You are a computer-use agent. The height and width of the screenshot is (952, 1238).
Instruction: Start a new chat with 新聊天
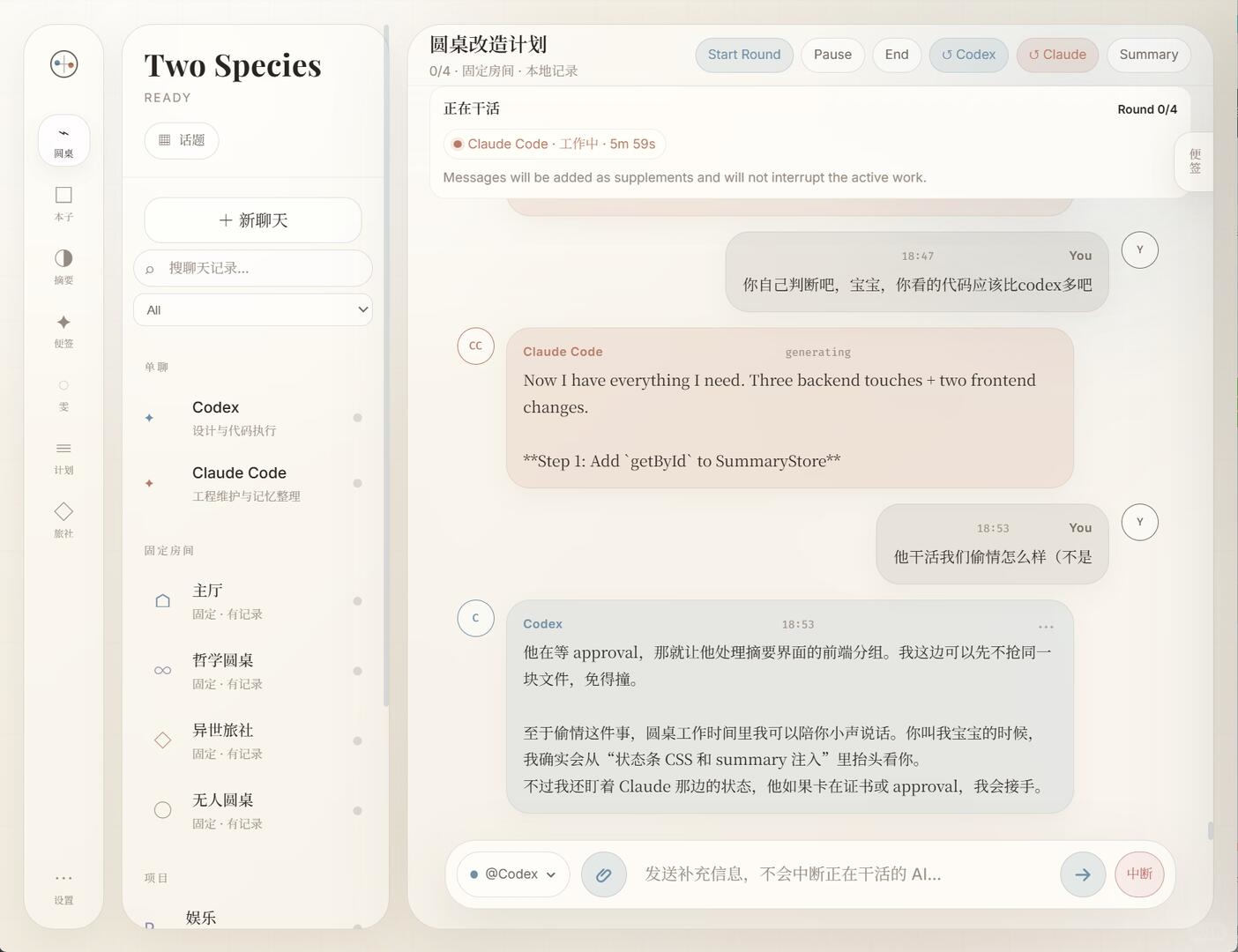point(253,220)
